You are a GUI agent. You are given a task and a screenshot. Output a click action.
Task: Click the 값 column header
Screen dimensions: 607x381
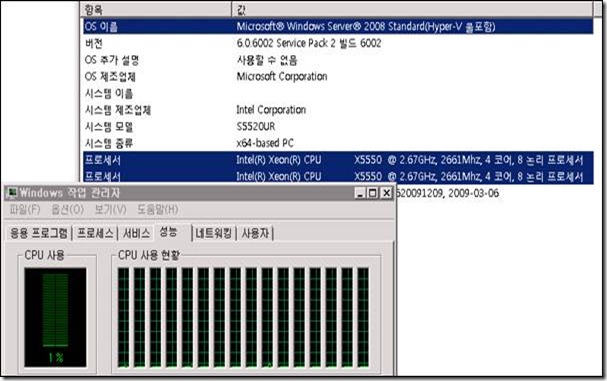[412, 10]
